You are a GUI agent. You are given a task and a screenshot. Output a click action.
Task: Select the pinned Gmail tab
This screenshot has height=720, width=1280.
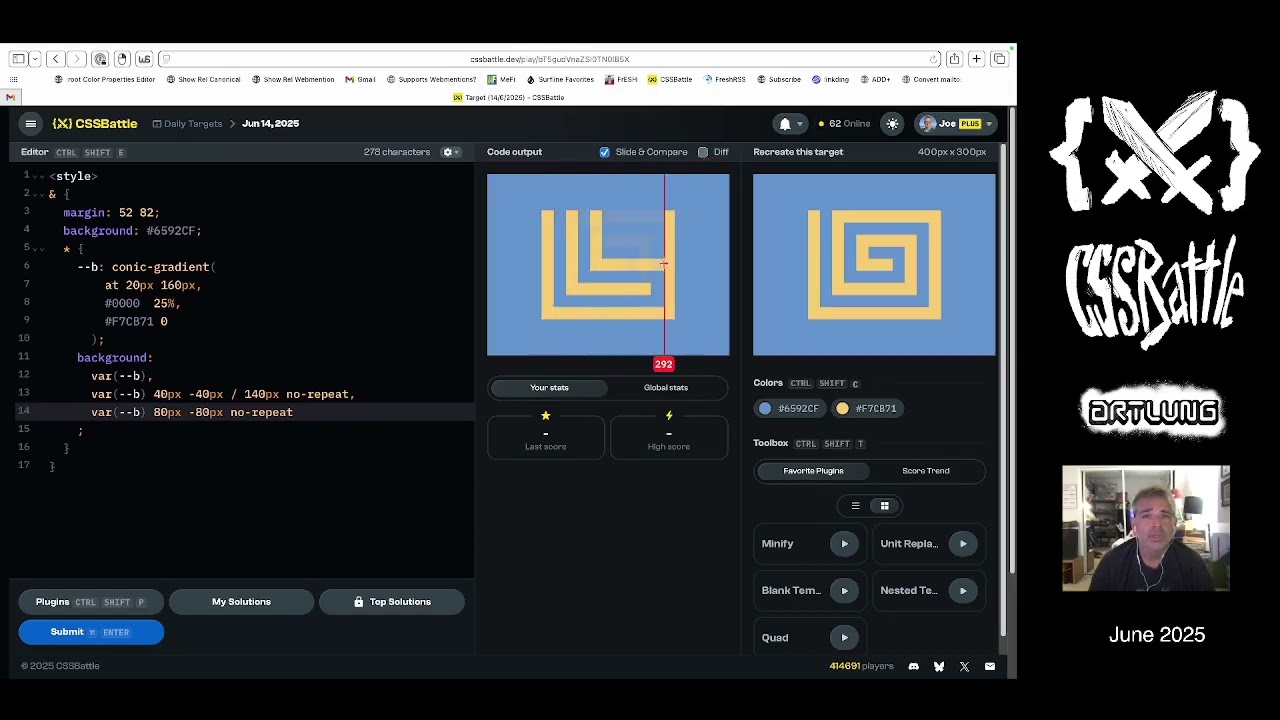pyautogui.click(x=10, y=98)
